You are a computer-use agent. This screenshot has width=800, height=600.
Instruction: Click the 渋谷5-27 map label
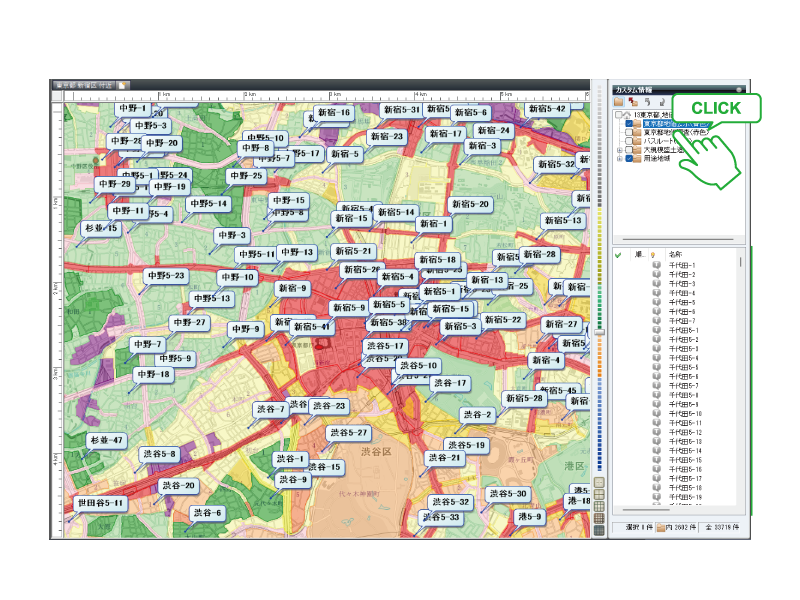pyautogui.click(x=348, y=433)
